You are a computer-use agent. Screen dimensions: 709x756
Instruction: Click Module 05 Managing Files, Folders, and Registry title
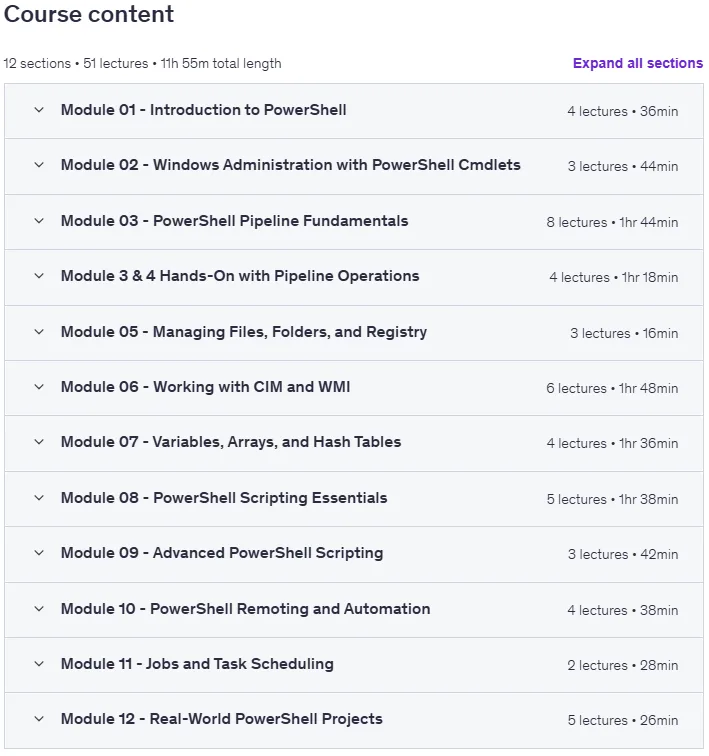click(x=244, y=332)
